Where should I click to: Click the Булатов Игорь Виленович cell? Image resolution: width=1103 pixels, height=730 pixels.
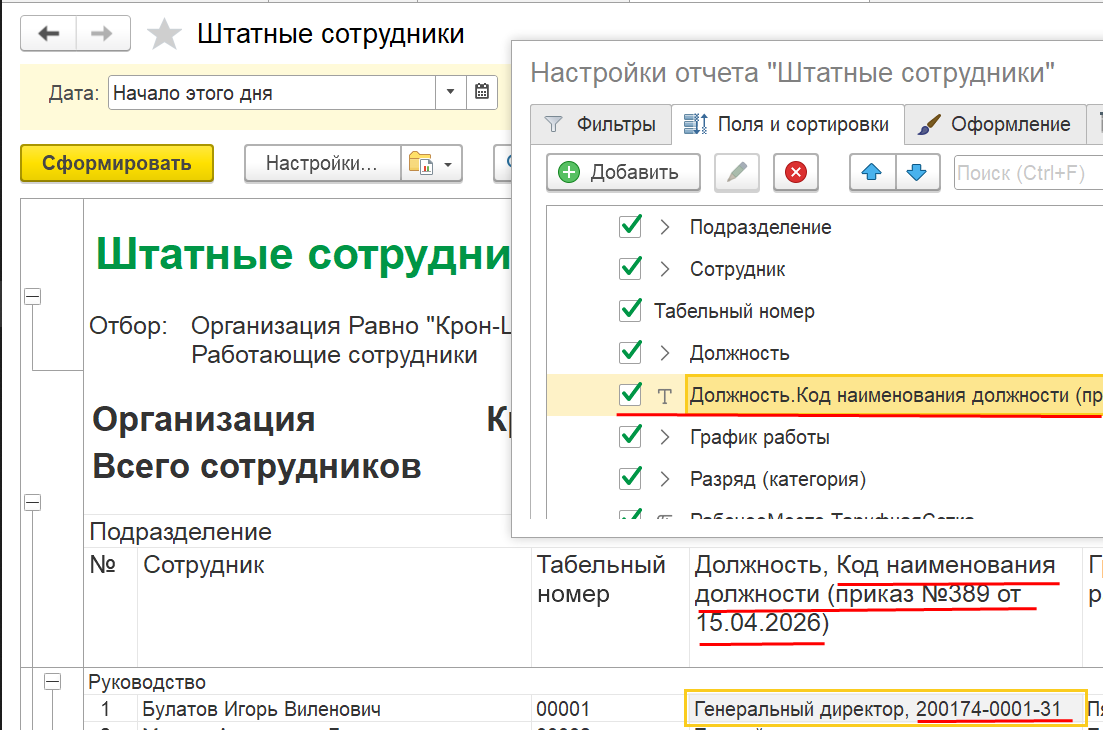pos(334,709)
